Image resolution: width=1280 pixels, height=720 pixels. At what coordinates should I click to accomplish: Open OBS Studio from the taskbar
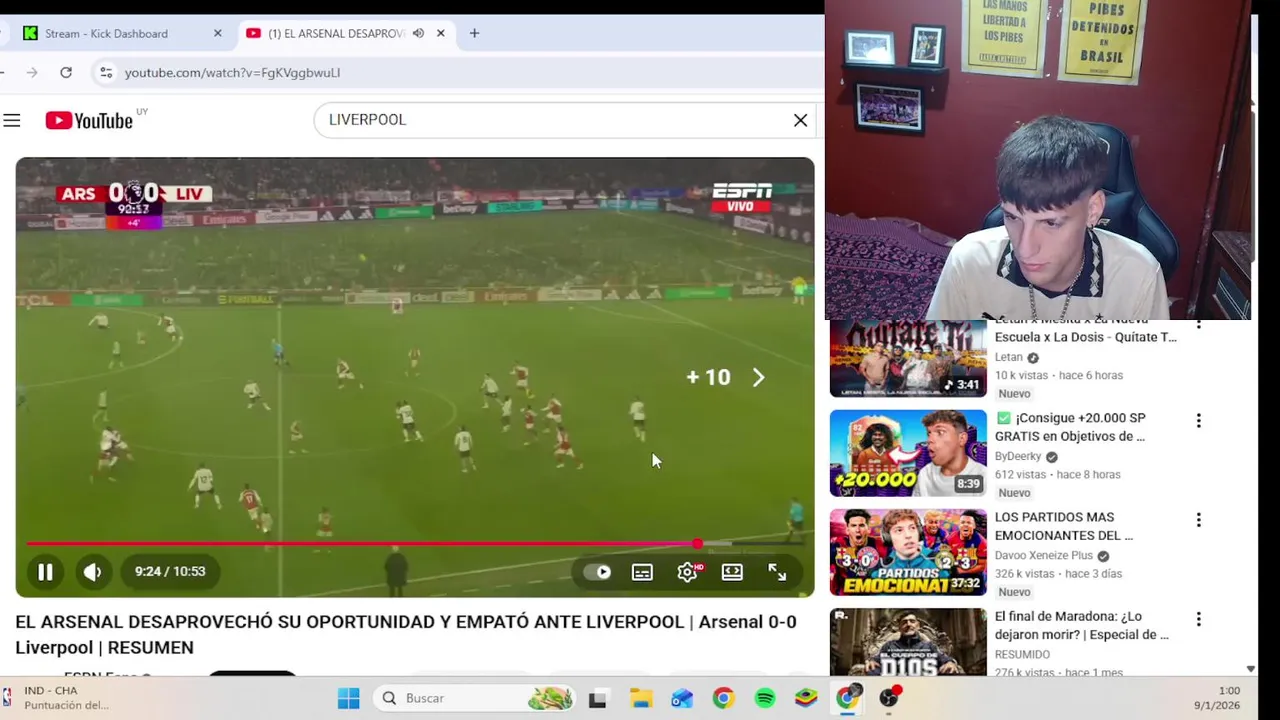click(889, 698)
